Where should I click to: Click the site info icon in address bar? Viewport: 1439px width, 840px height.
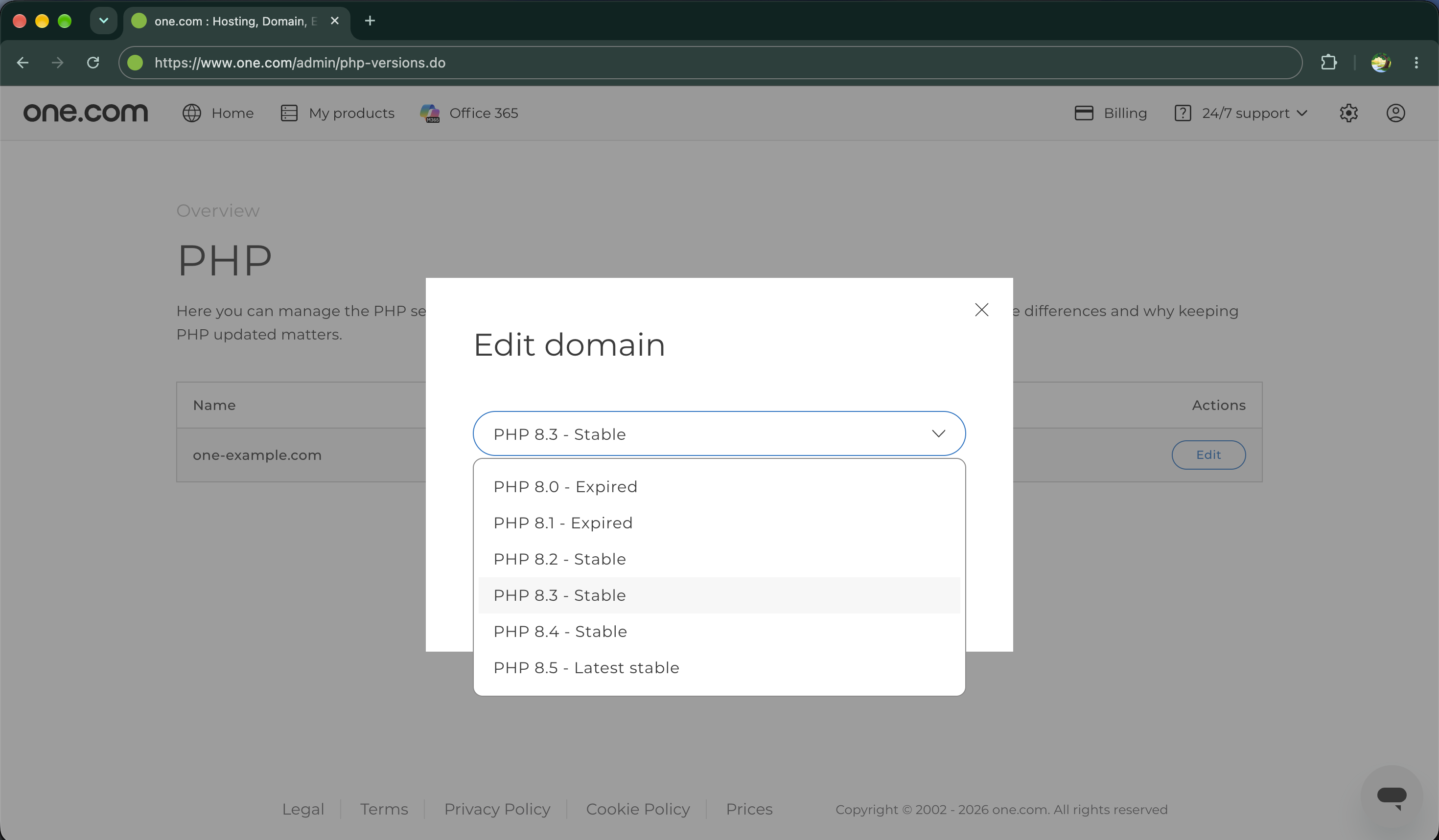135,62
